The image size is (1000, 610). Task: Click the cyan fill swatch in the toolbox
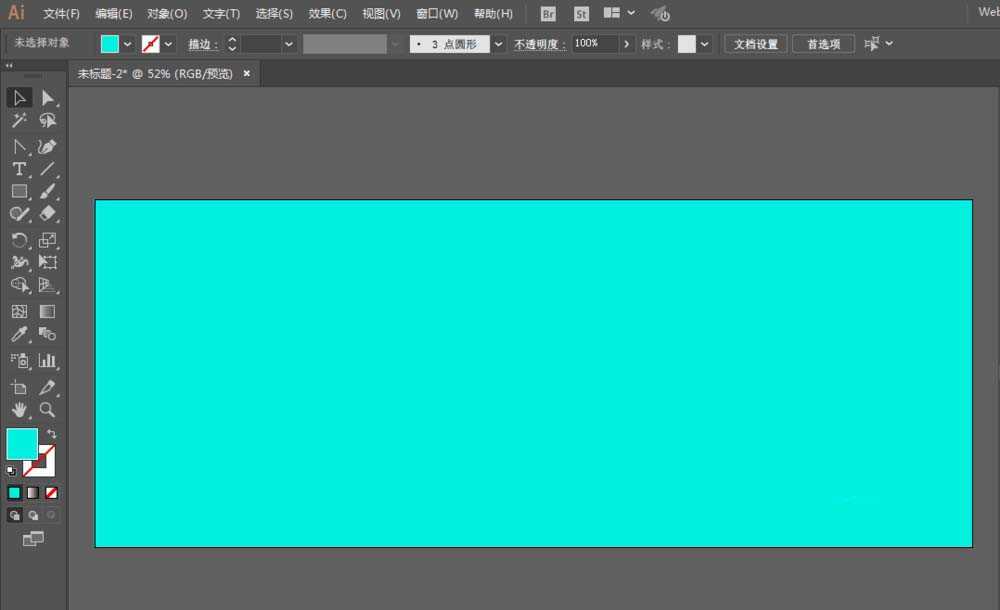21,443
